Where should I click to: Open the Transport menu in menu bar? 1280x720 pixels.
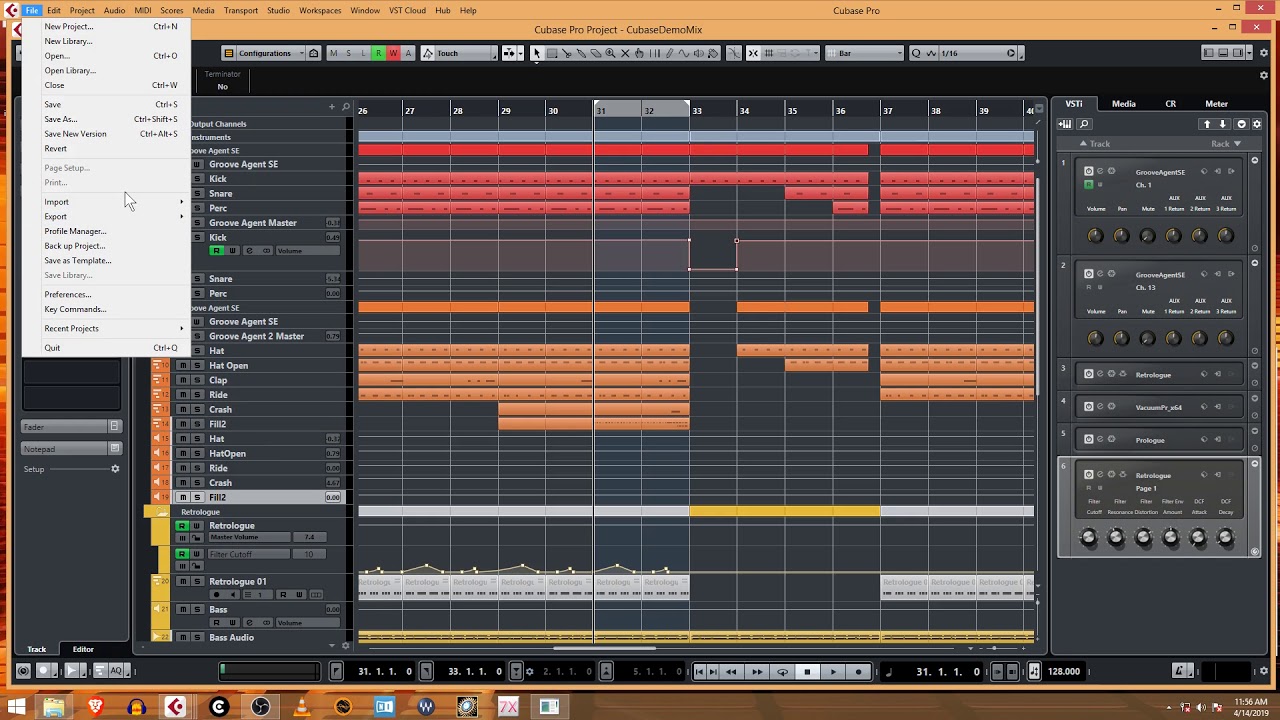241,10
